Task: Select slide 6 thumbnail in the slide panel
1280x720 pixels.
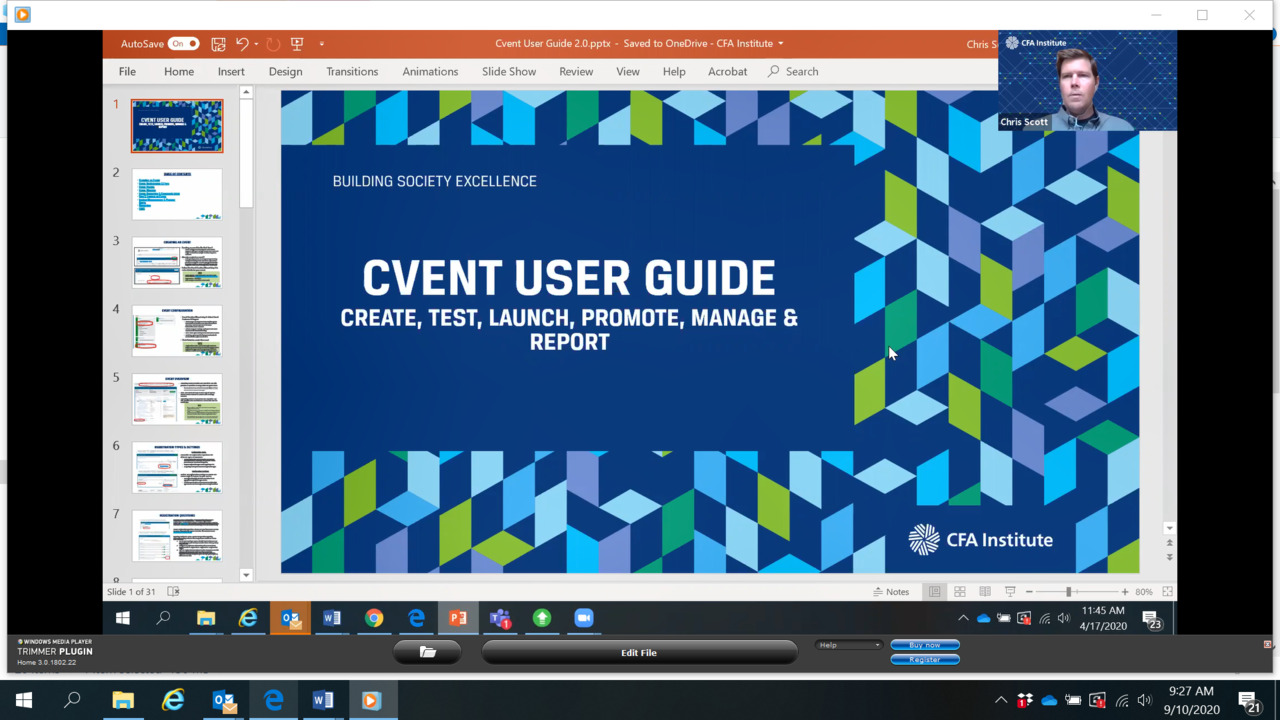Action: pos(177,467)
